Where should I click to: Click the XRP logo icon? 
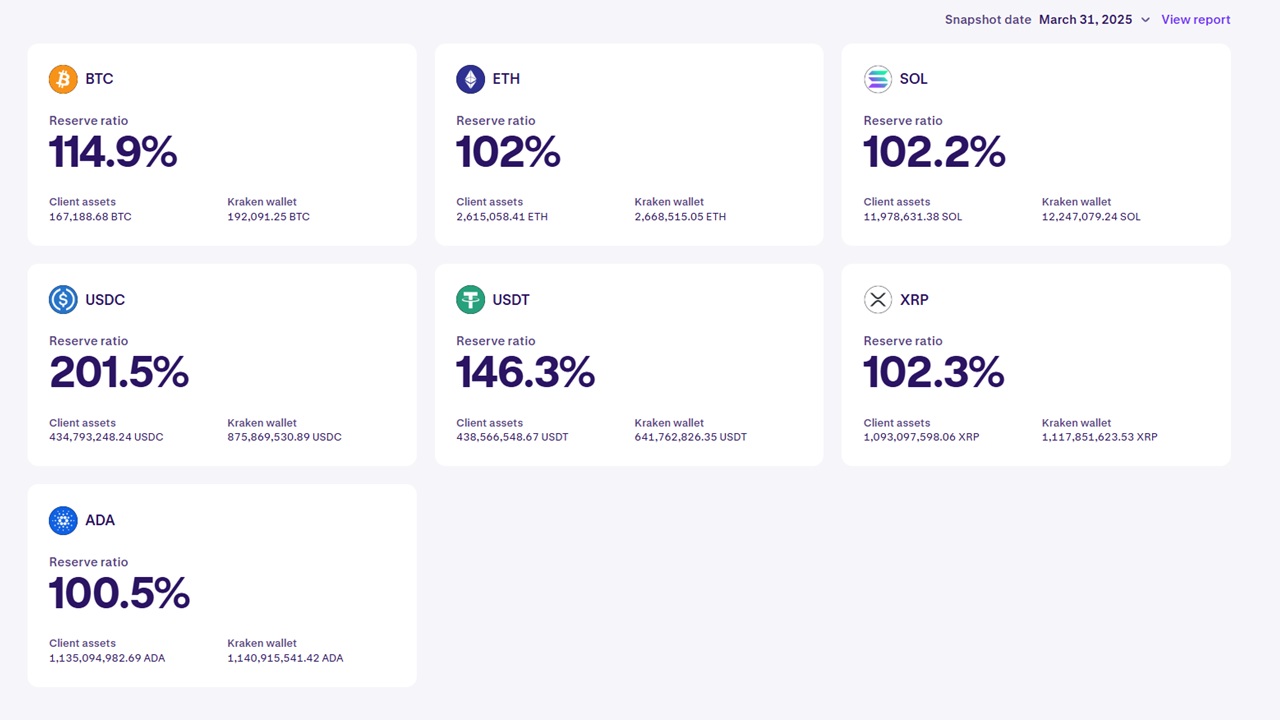pos(877,299)
